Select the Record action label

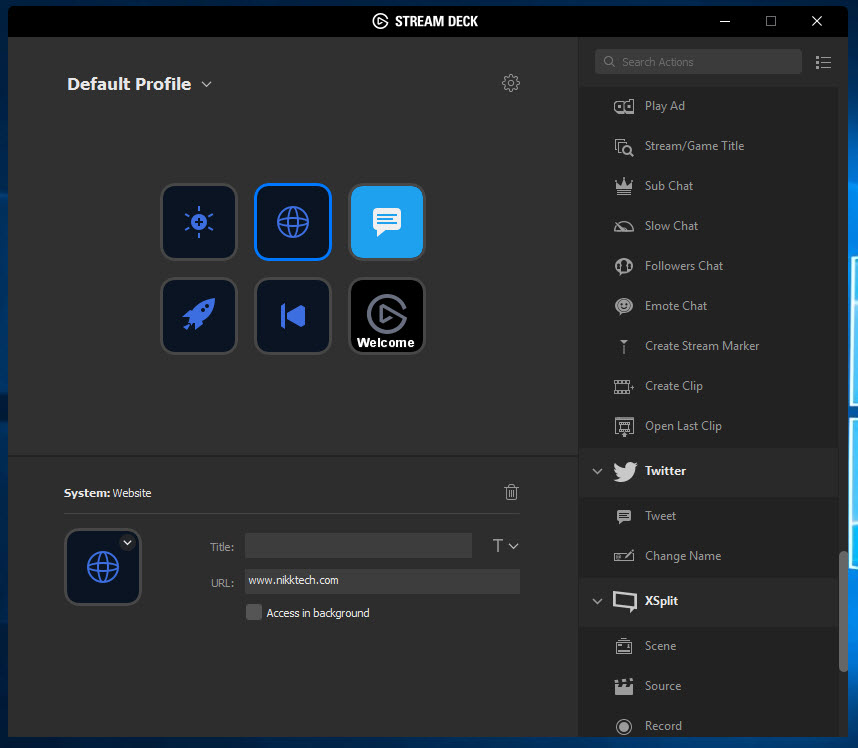point(663,726)
